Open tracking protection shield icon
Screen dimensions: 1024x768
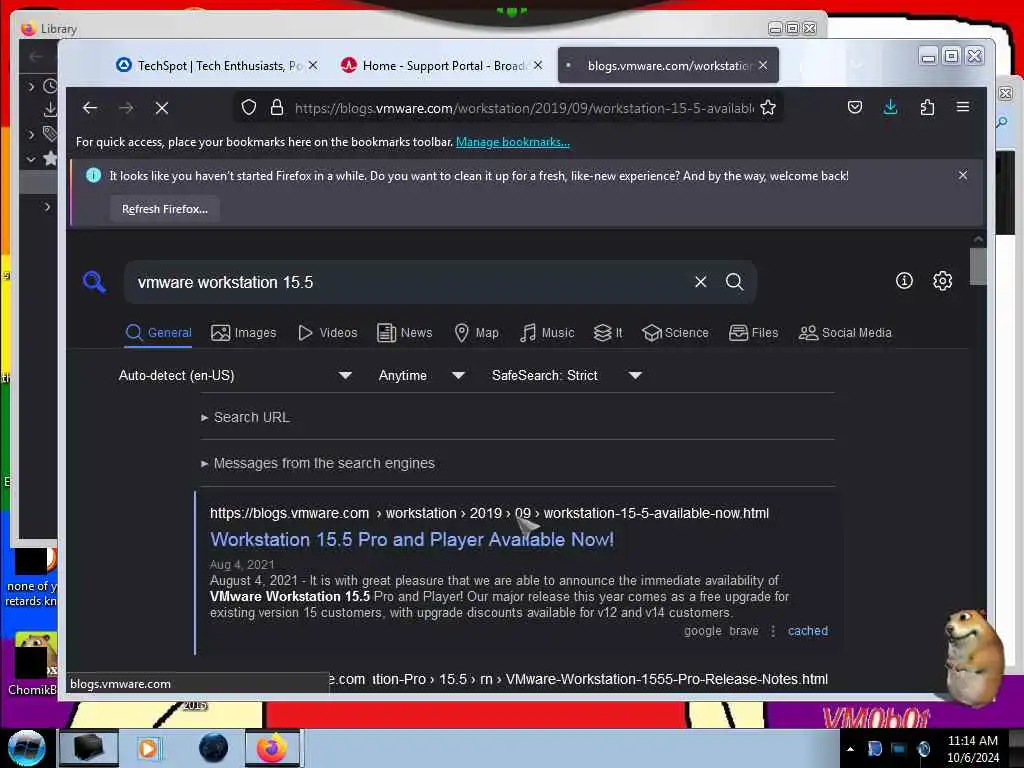248,108
